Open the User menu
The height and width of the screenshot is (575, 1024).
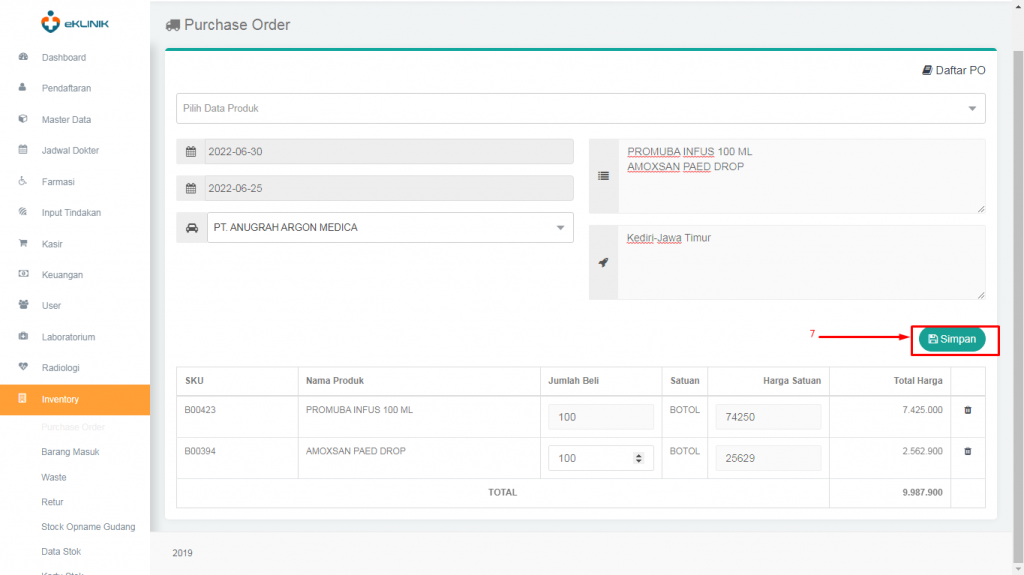pos(51,305)
